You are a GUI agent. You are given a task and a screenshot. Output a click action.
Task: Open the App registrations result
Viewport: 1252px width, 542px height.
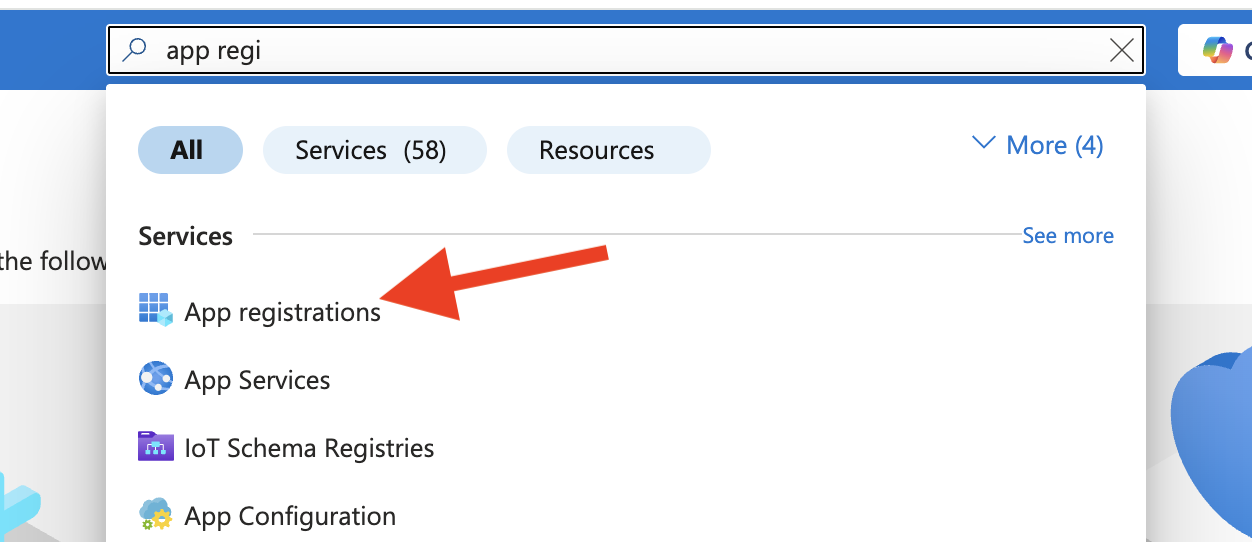pyautogui.click(x=282, y=312)
